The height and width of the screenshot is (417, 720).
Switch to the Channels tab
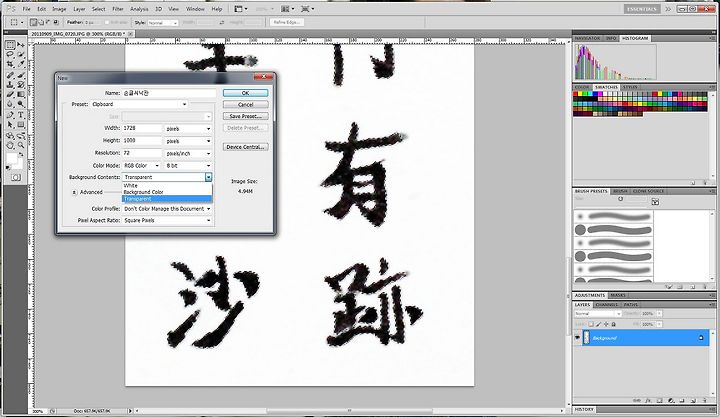(x=607, y=304)
